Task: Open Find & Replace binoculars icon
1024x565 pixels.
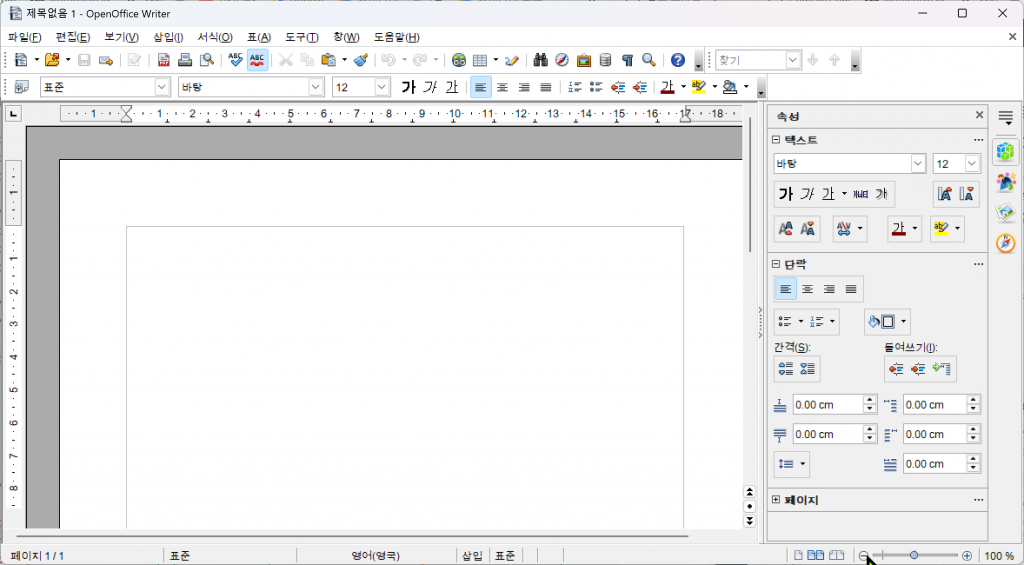Action: coord(541,60)
